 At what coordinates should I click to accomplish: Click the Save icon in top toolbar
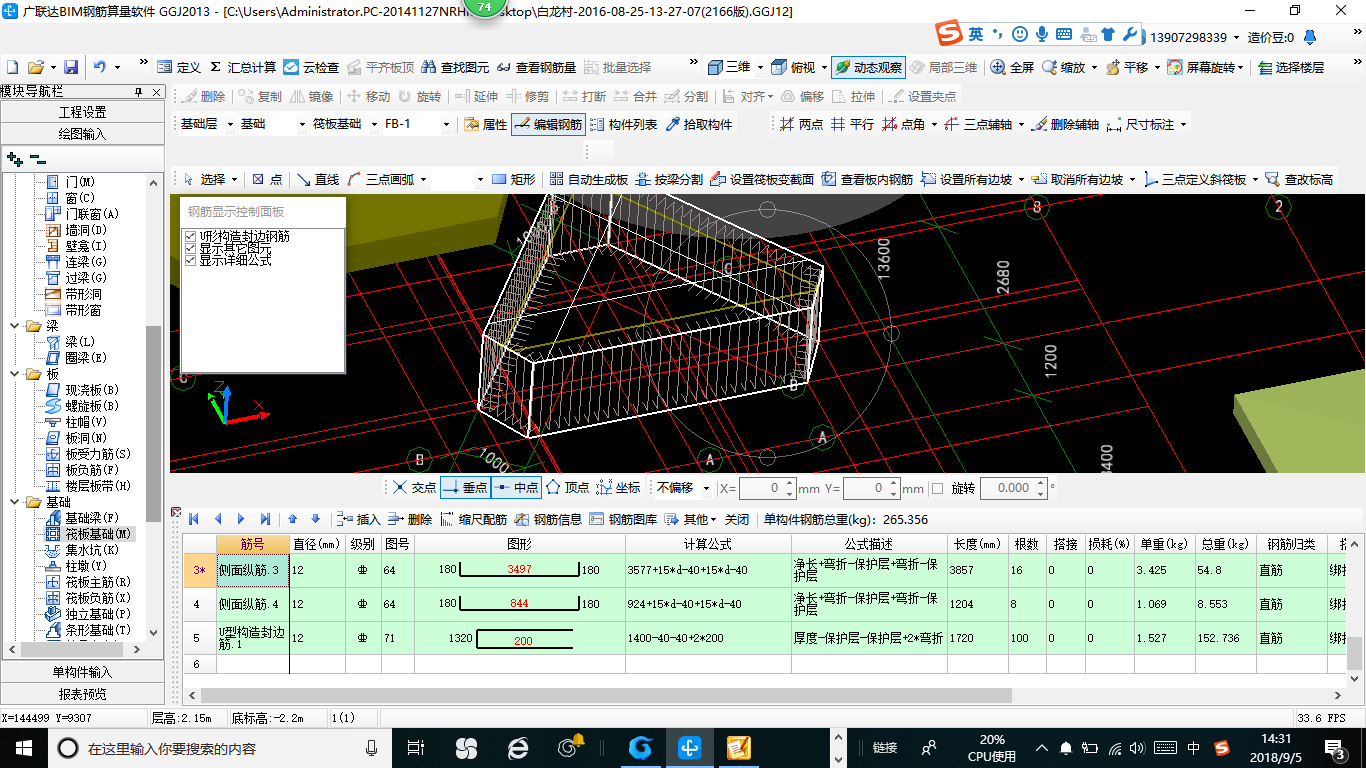[71, 67]
